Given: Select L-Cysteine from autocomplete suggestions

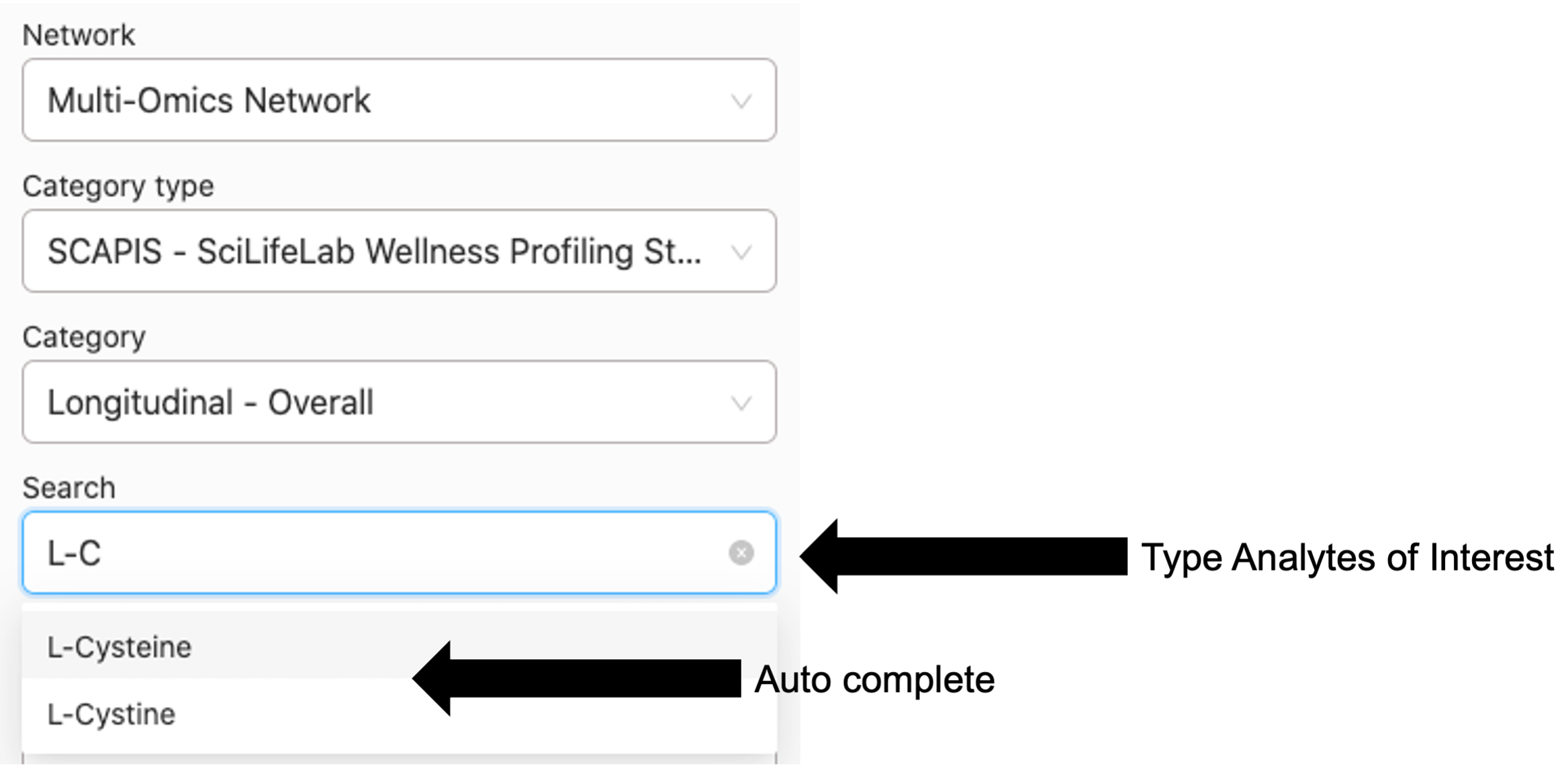Looking at the screenshot, I should click(x=120, y=646).
